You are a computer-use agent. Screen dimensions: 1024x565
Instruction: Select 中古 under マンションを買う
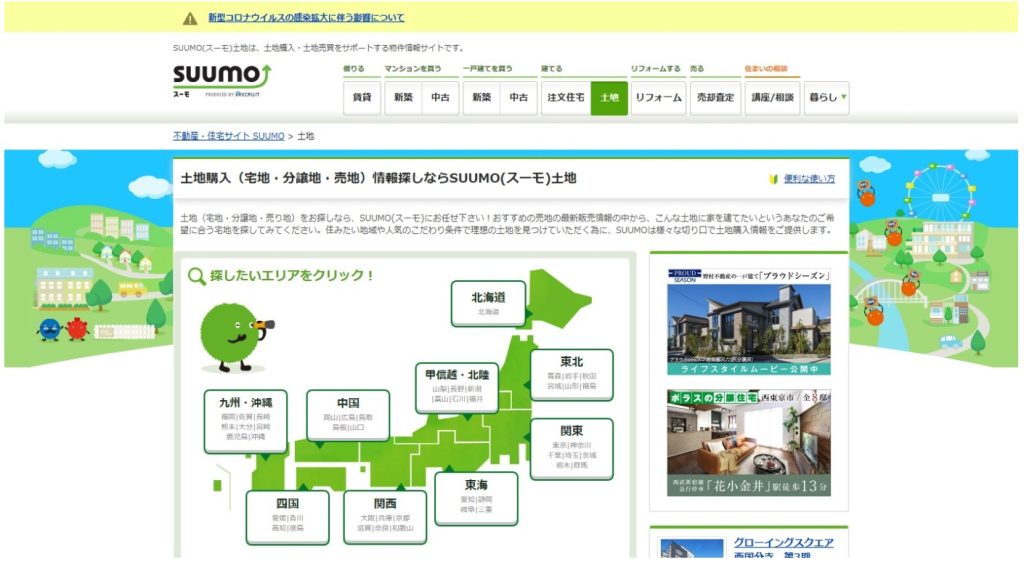coord(440,97)
